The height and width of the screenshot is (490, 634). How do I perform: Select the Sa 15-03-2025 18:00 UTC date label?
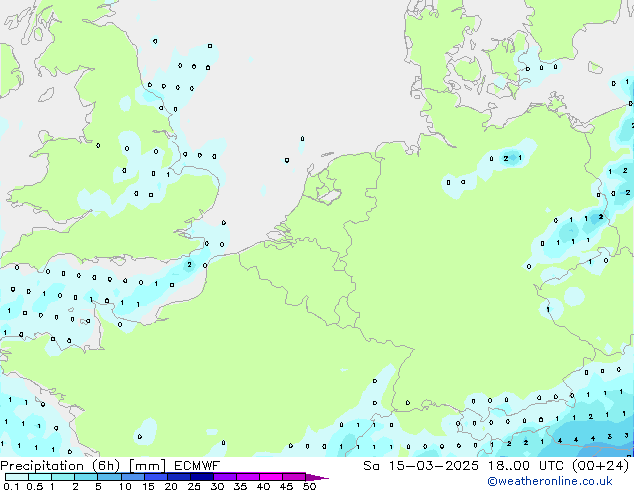pos(496,466)
